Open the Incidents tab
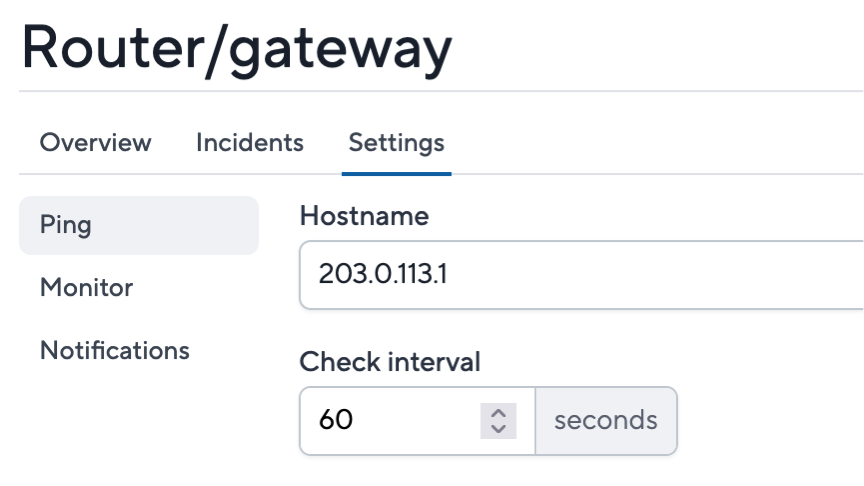Image resolution: width=864 pixels, height=486 pixels. click(x=250, y=143)
